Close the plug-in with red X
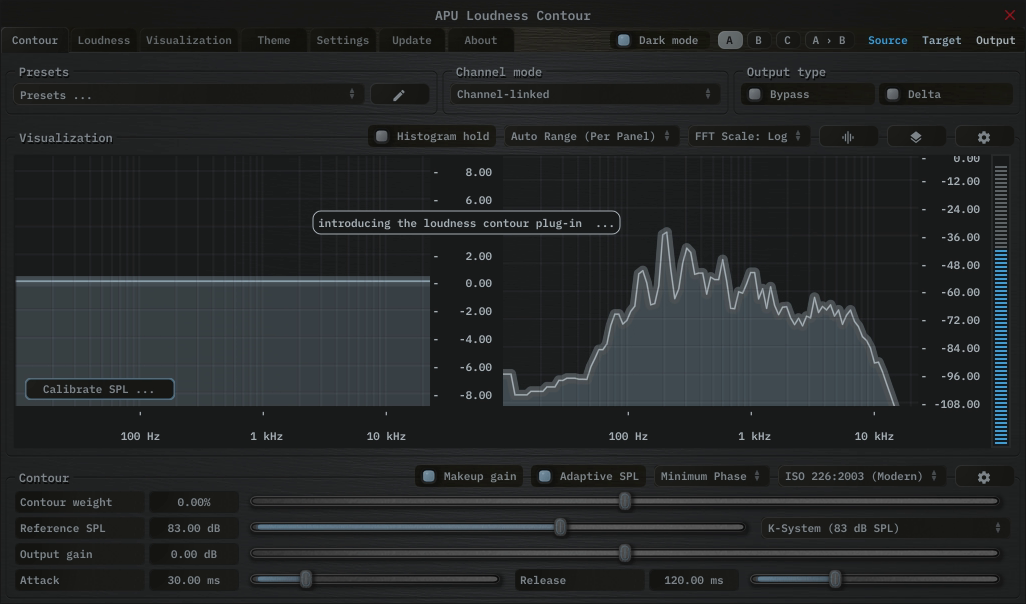This screenshot has width=1026, height=604. [x=1009, y=15]
